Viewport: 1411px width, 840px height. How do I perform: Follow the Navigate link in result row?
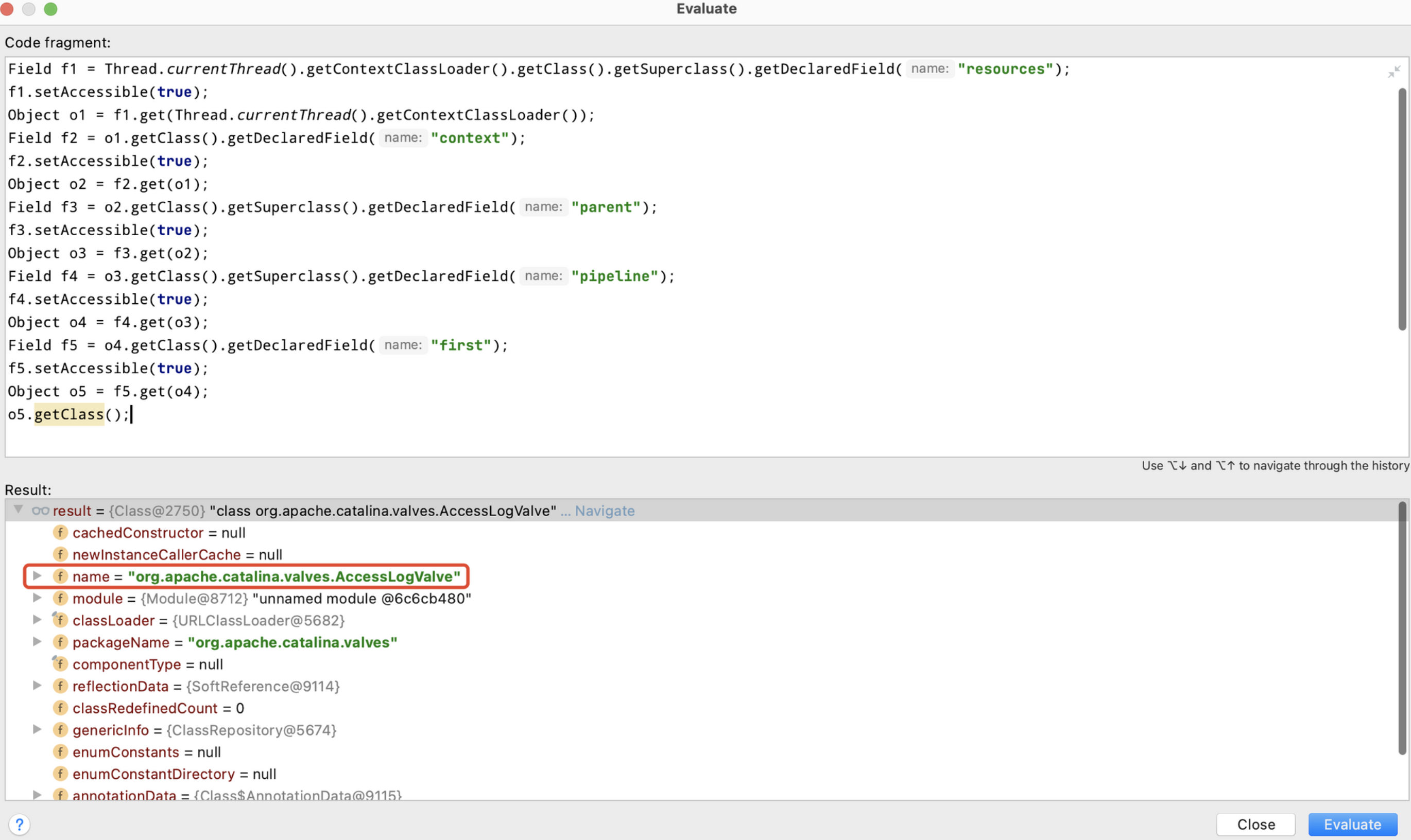pos(604,511)
